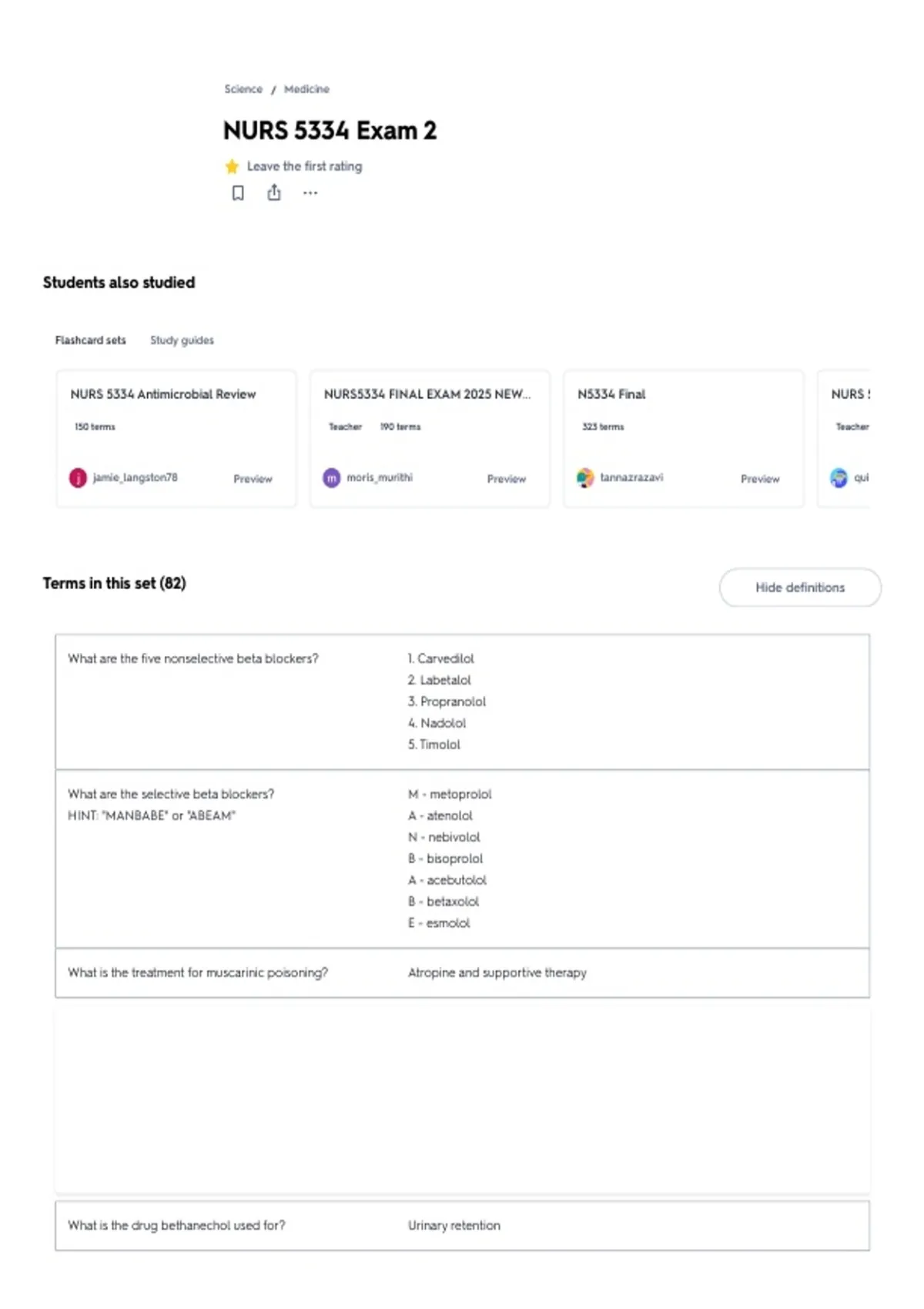The height and width of the screenshot is (1309, 924).
Task: Select the Flashcard sets tab
Action: click(x=90, y=340)
